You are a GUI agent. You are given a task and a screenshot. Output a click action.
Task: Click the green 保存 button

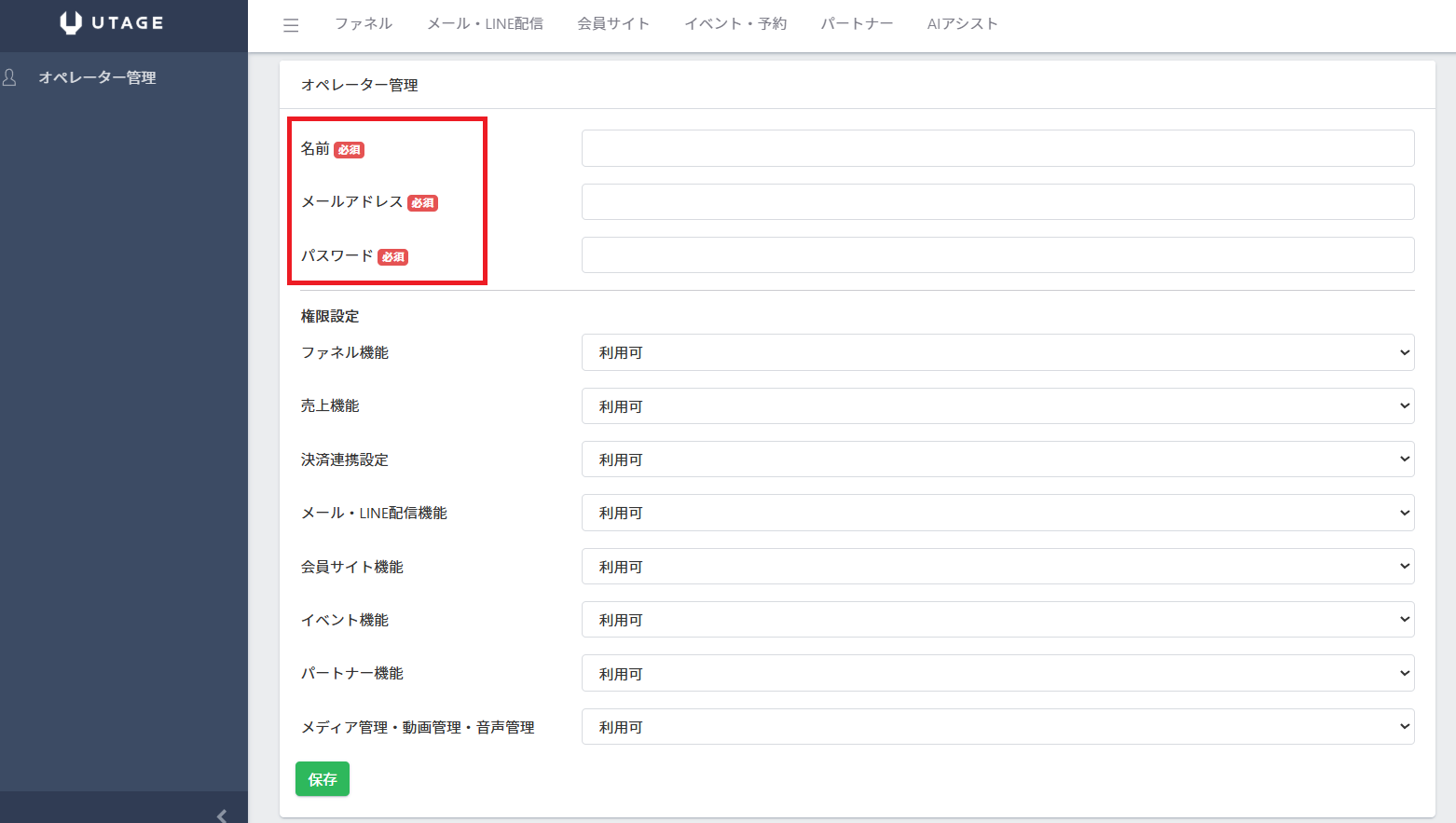[323, 779]
